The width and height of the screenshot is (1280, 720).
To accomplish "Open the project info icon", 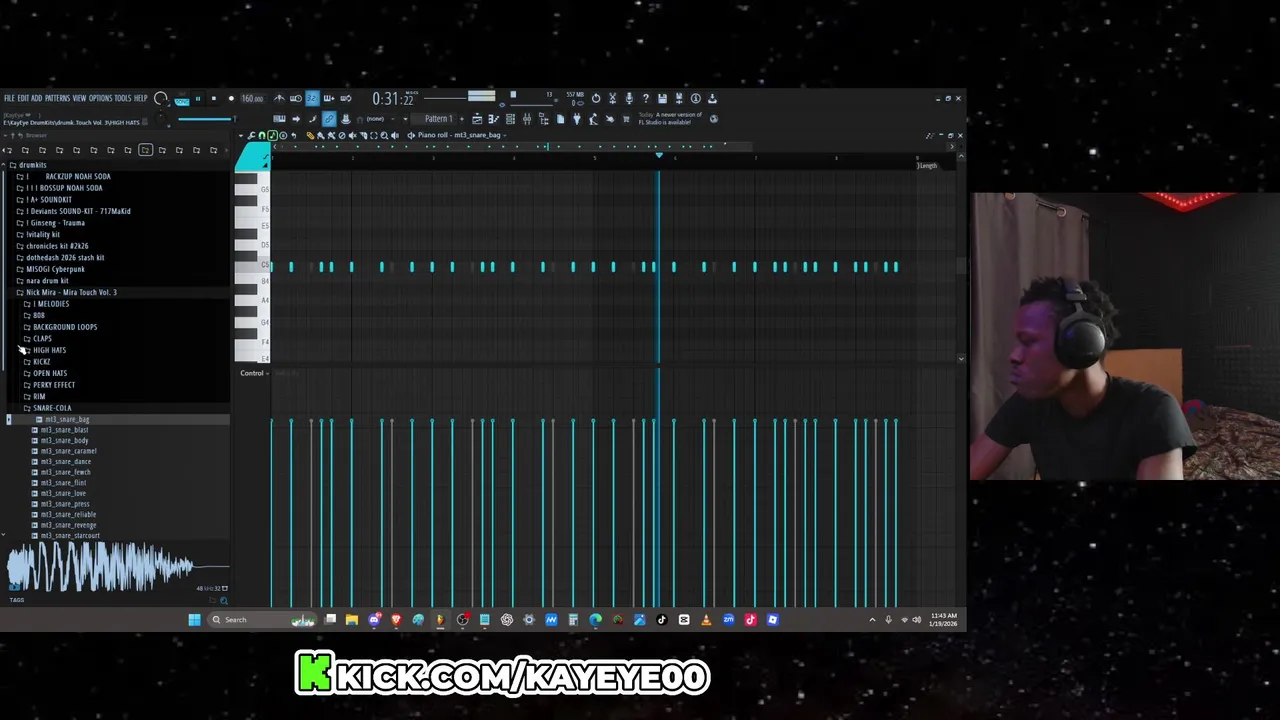I will 695,98.
